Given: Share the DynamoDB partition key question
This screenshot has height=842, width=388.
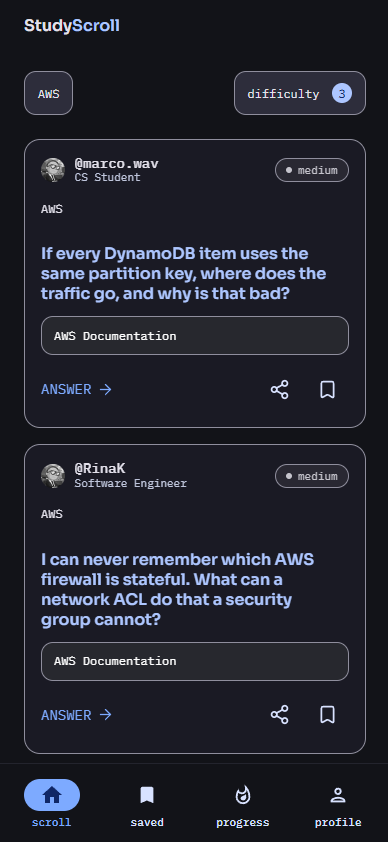Looking at the screenshot, I should pyautogui.click(x=279, y=389).
